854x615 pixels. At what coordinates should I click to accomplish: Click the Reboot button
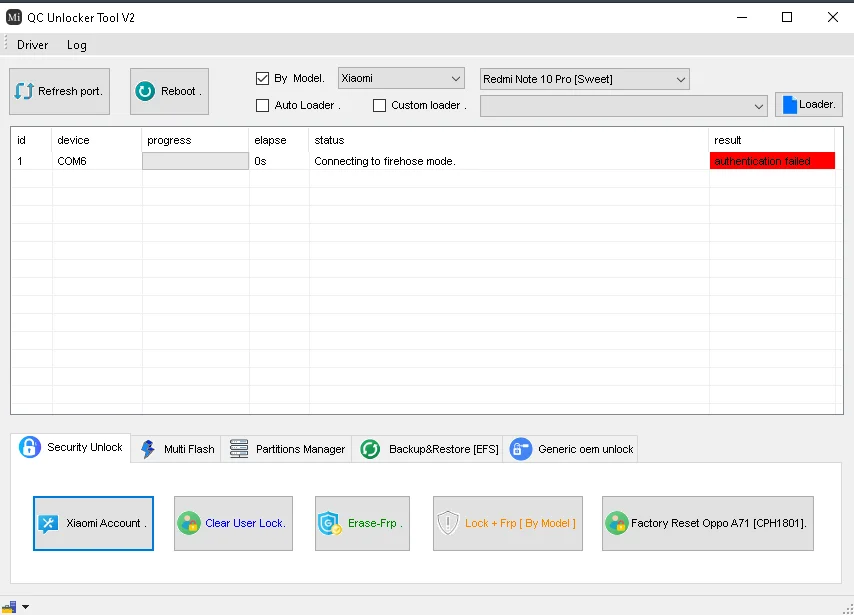[x=169, y=92]
